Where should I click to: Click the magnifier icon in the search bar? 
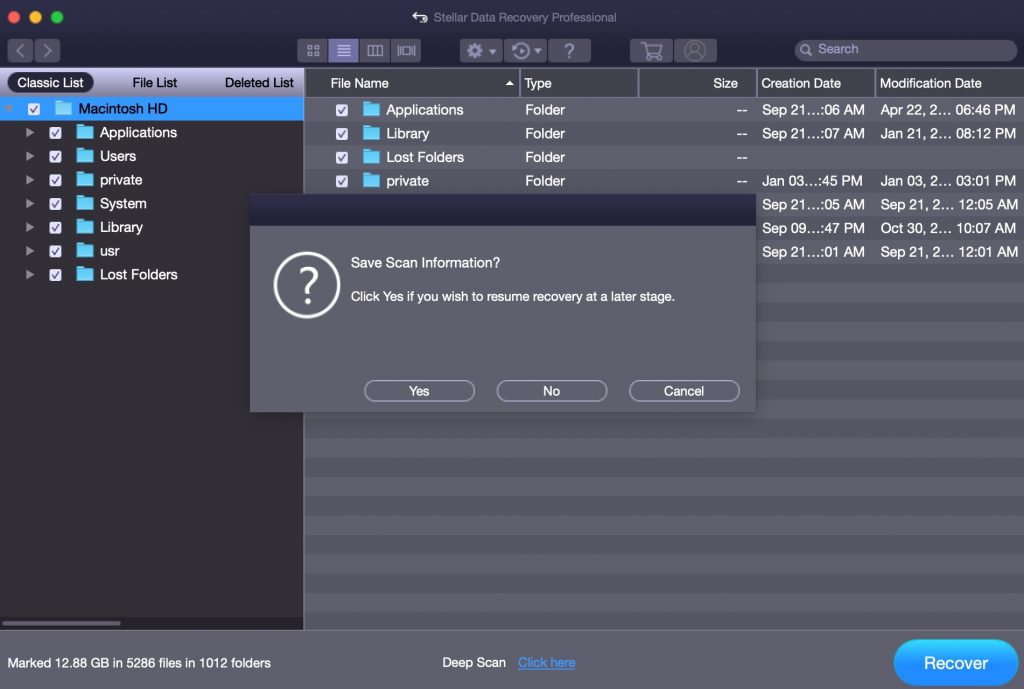coord(806,50)
